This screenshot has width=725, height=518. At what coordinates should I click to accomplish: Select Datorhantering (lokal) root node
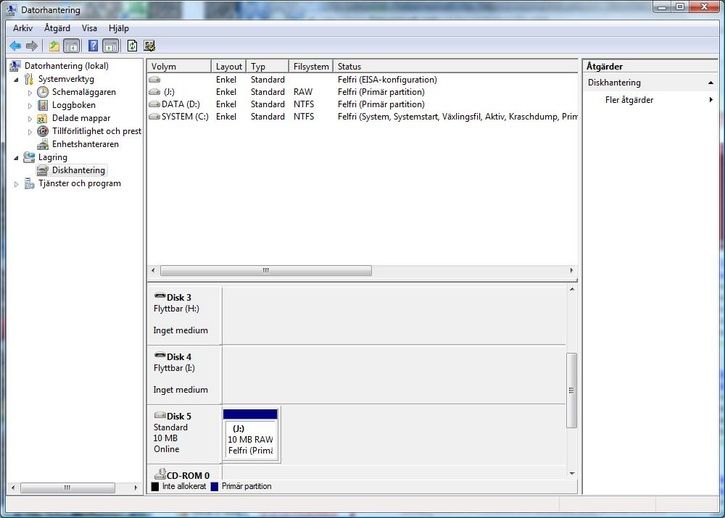(66, 66)
